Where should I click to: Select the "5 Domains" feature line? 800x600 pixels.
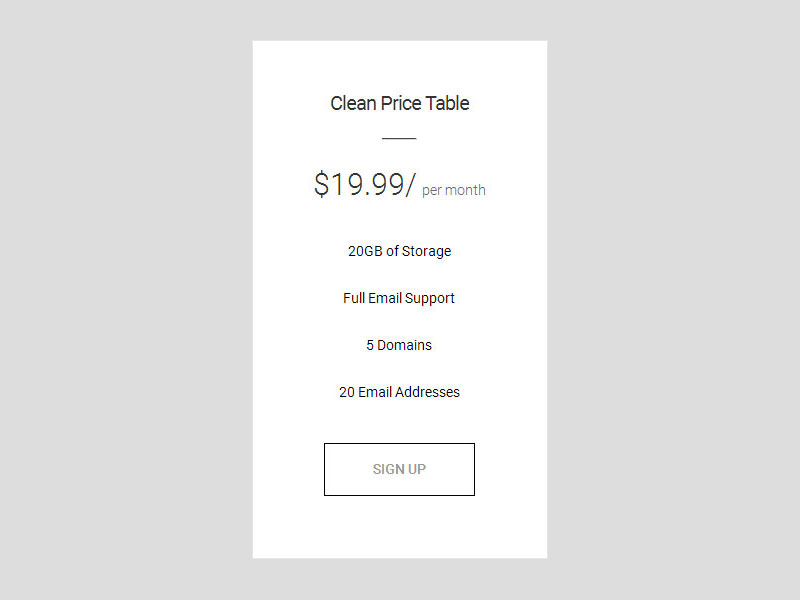[399, 345]
